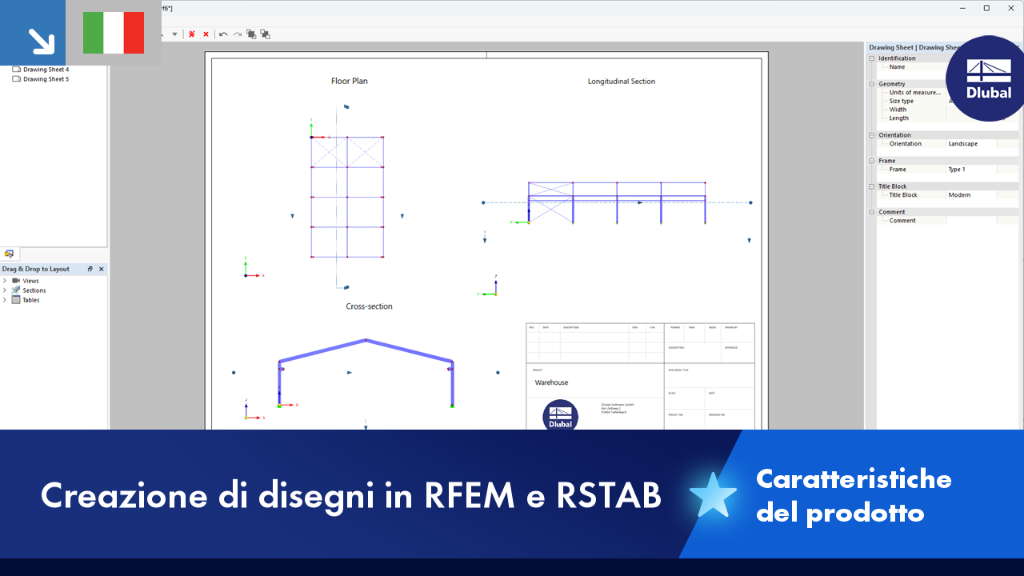Viewport: 1024px width, 576px height.
Task: Click the navigator tab icon below sheet list
Action: (9, 253)
